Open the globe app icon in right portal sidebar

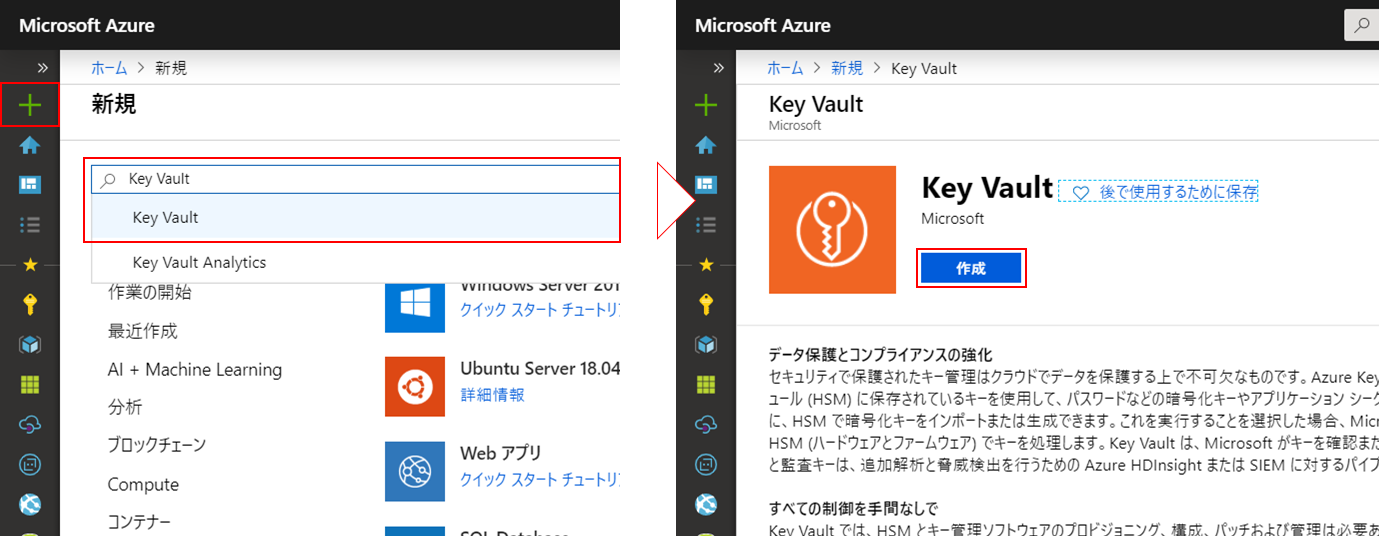pyautogui.click(x=706, y=504)
